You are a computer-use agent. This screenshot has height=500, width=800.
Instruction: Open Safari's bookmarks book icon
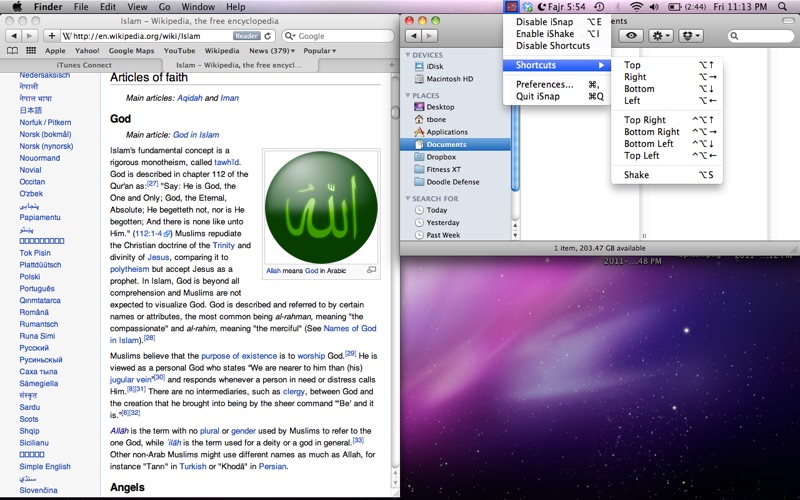pos(13,50)
